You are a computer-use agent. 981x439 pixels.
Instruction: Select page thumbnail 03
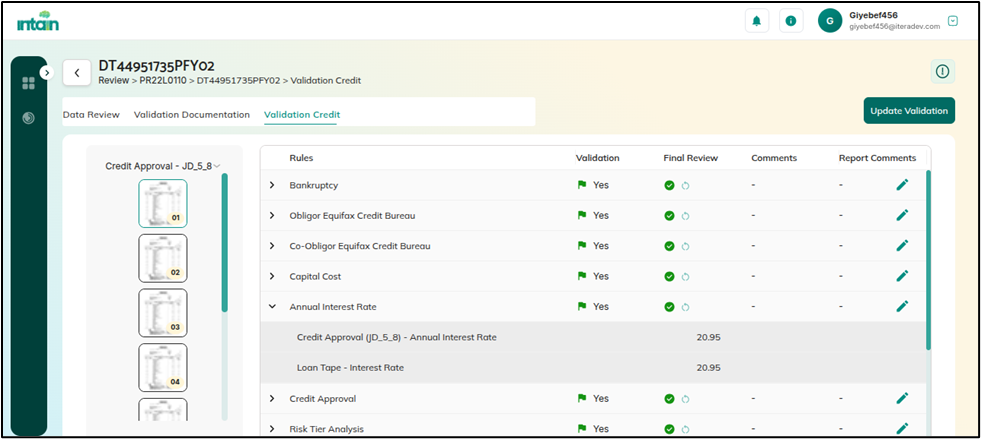[162, 312]
